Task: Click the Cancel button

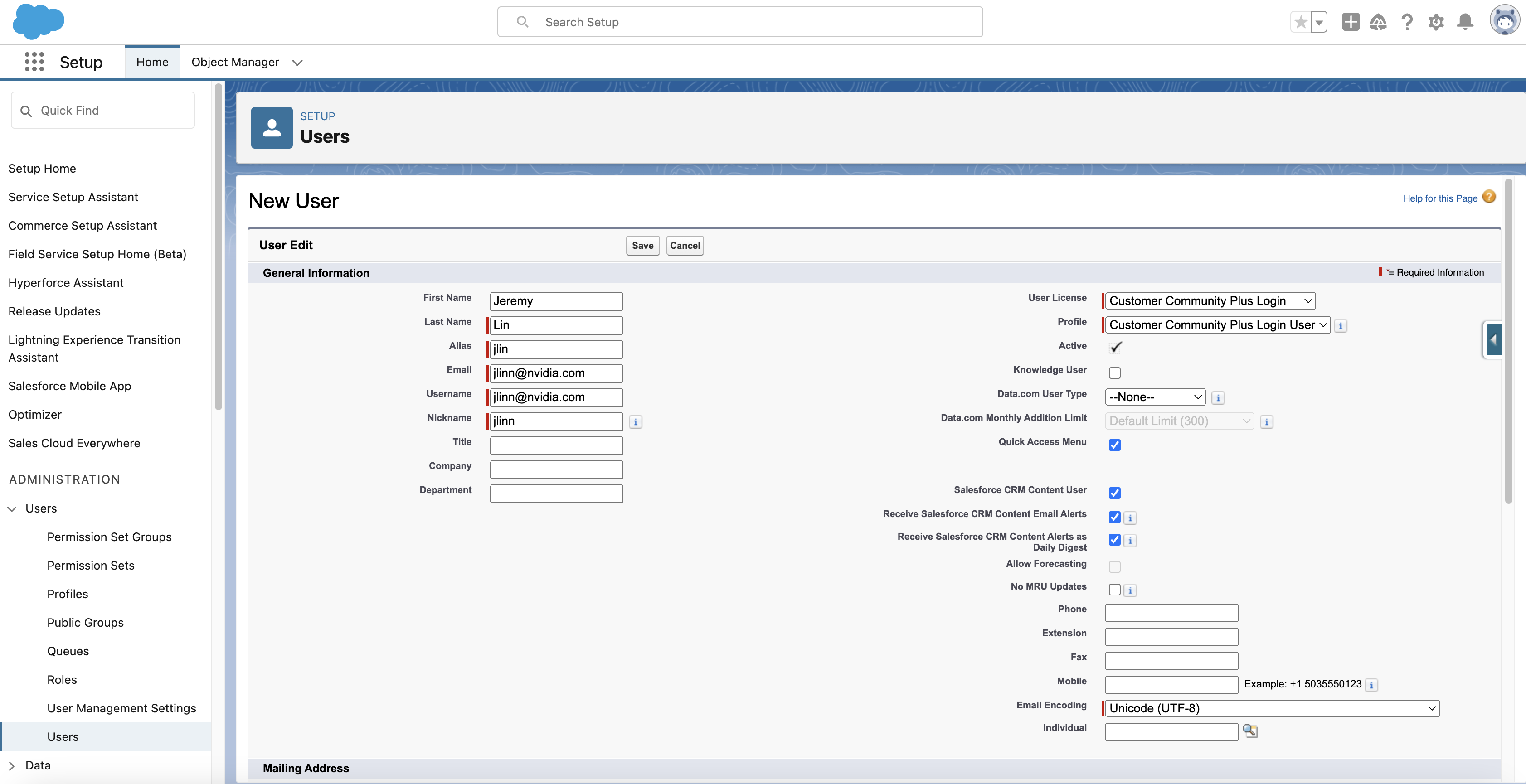Action: tap(685, 245)
